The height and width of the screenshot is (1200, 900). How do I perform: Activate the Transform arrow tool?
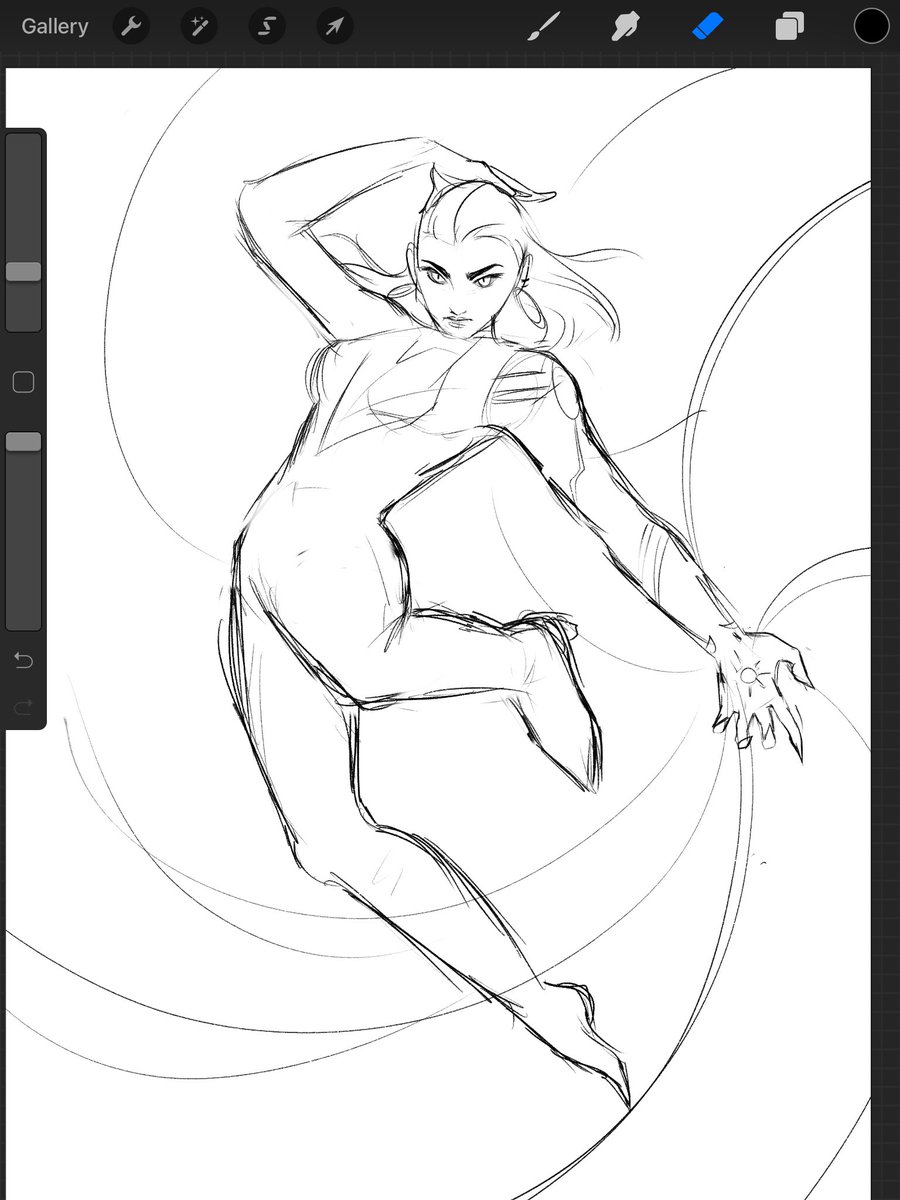pyautogui.click(x=335, y=26)
